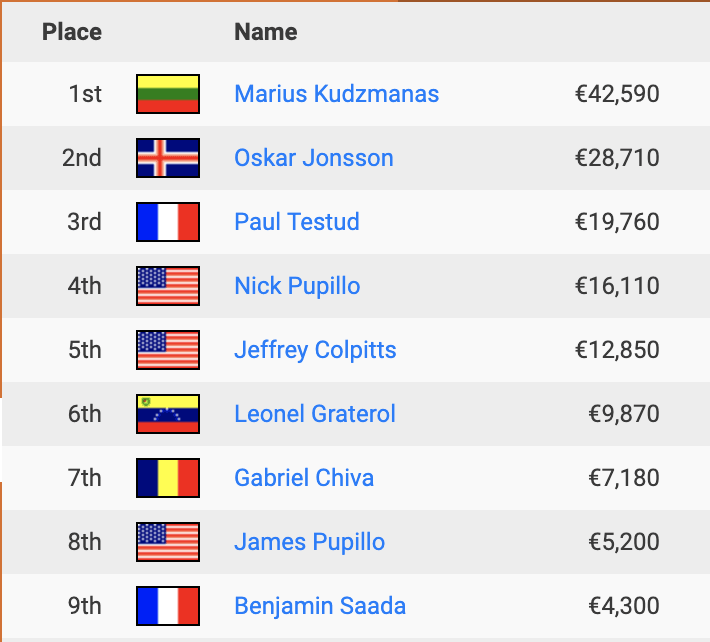Viewport: 710px width, 642px height.
Task: Visit Benjamin Saada's profile link
Action: [320, 606]
